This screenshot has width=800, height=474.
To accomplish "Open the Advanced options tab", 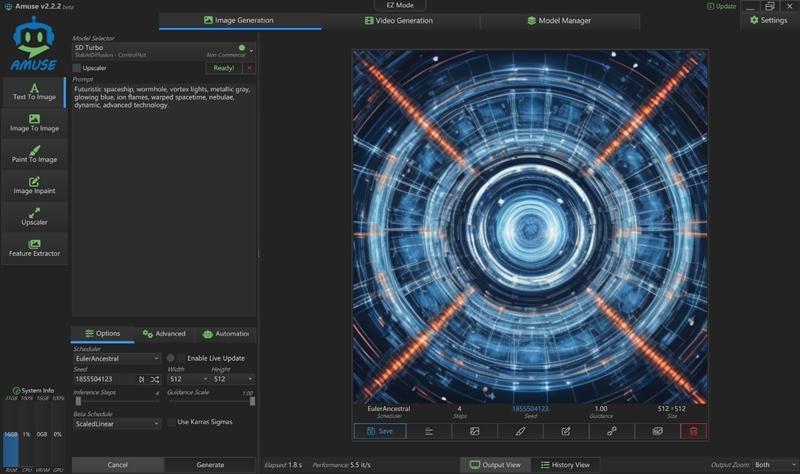I will pyautogui.click(x=164, y=334).
